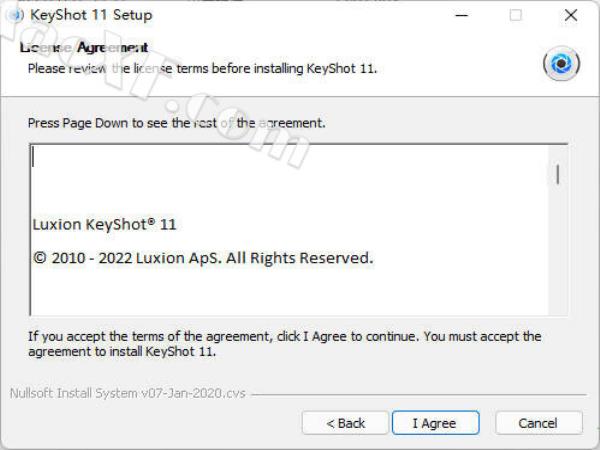Click the KeyShot 11 Setup window title
Viewport: 600px width, 450px height.
pos(91,15)
